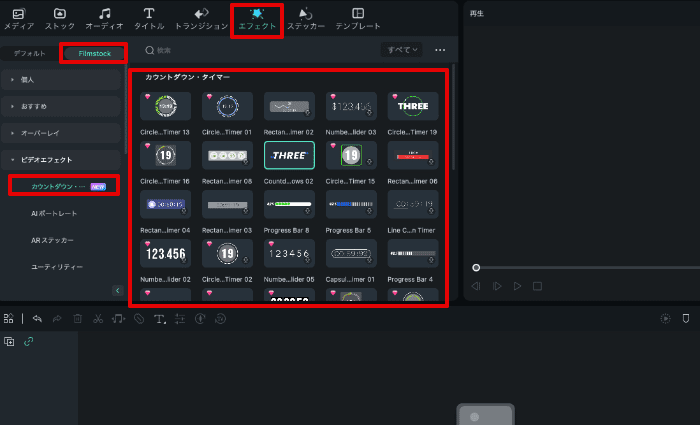This screenshot has height=425, width=700.
Task: Click the tag marker icon
Action: tap(139, 319)
